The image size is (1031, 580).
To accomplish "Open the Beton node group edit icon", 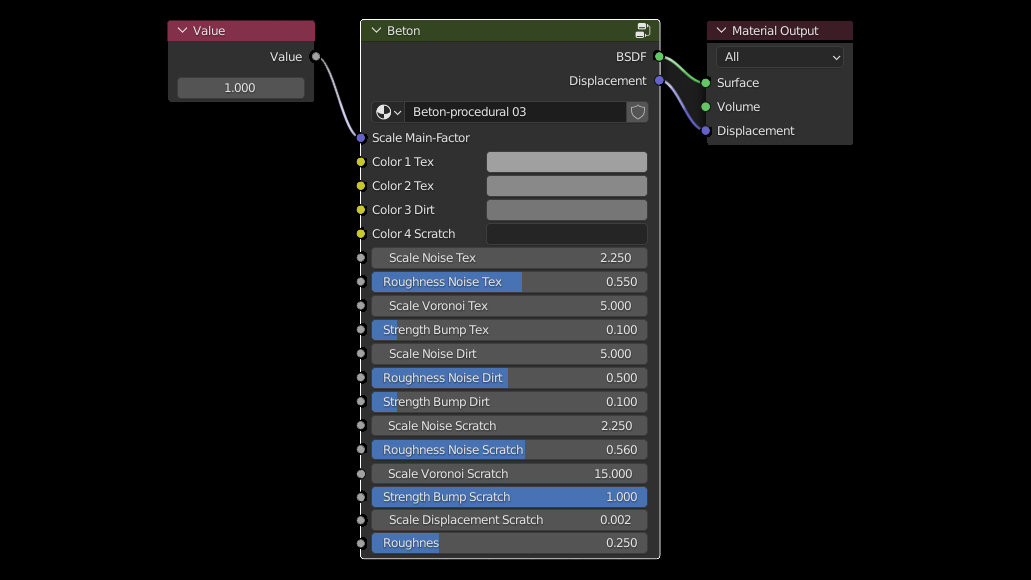I will (x=642, y=31).
